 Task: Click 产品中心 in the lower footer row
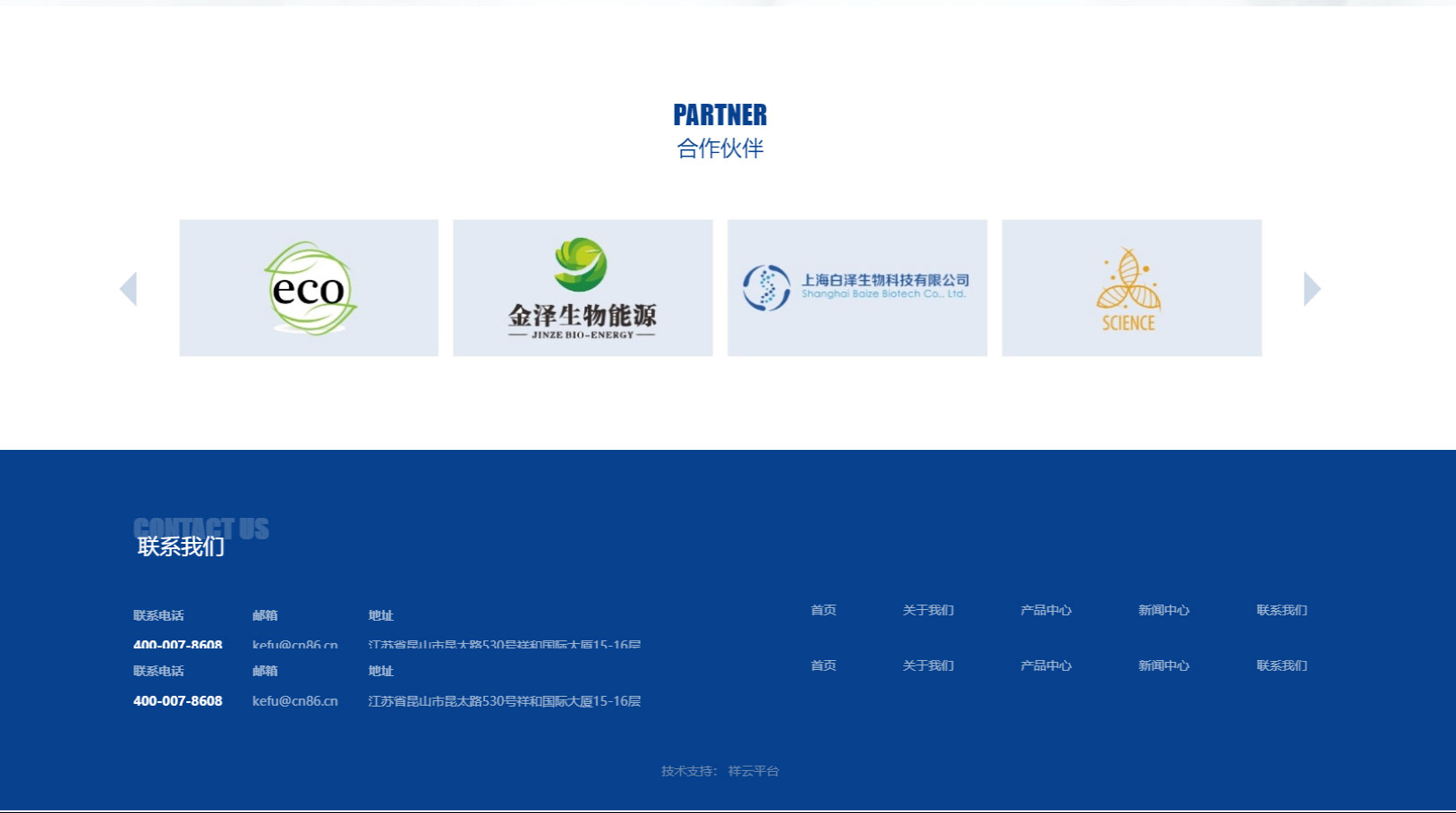(x=1046, y=665)
